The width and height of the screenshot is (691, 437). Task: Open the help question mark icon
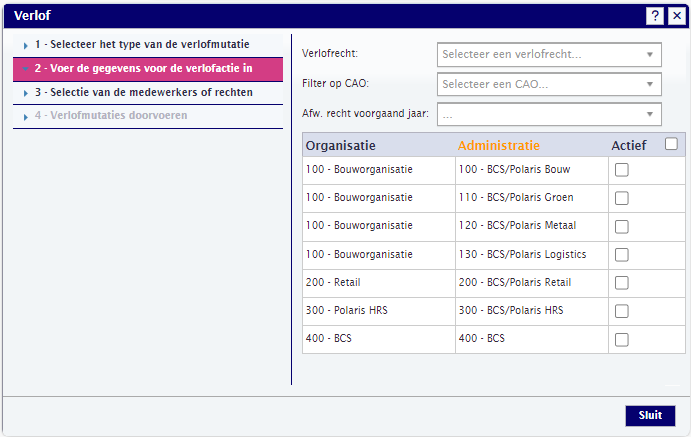[655, 16]
